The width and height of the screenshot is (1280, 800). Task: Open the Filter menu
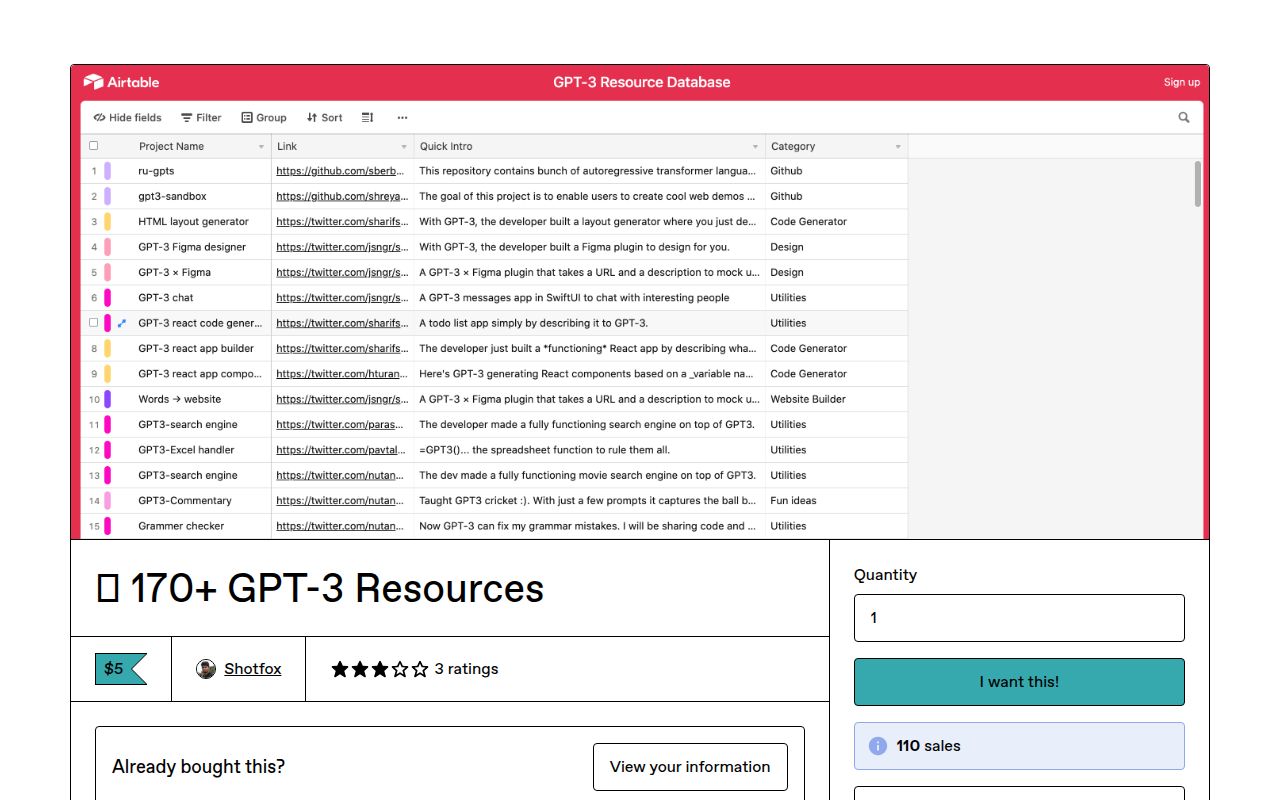(201, 117)
